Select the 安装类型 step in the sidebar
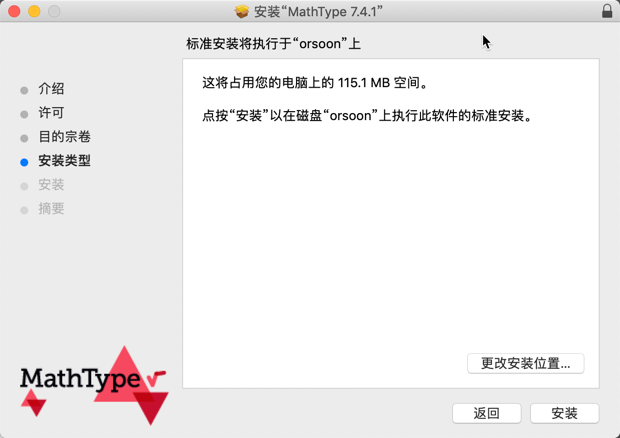 click(x=64, y=160)
